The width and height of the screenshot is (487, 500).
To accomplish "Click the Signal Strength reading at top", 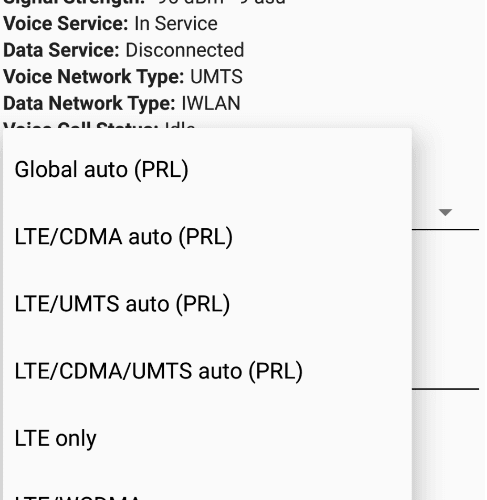I will (144, 2).
